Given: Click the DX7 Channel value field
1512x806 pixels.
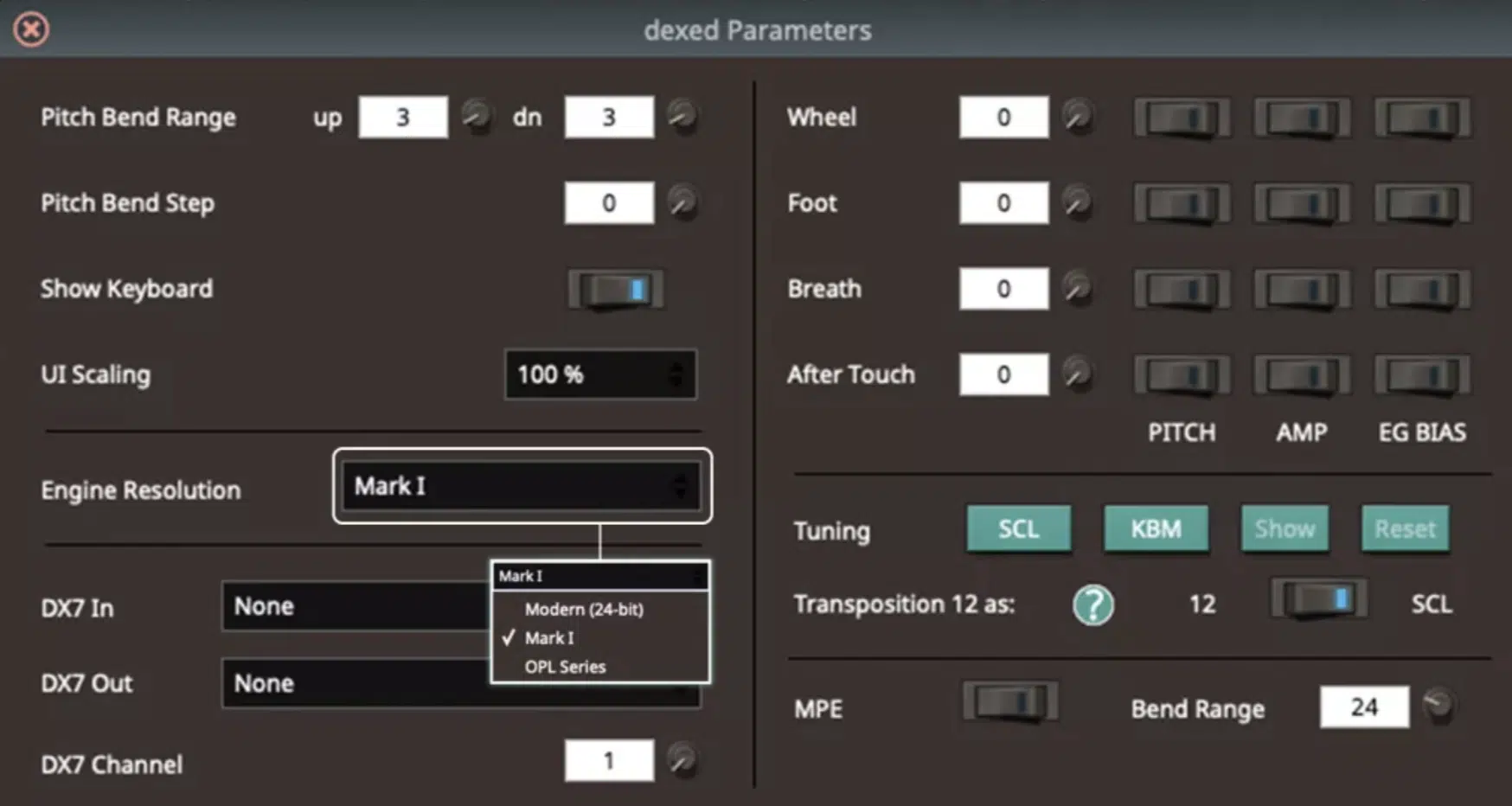Looking at the screenshot, I should [609, 760].
